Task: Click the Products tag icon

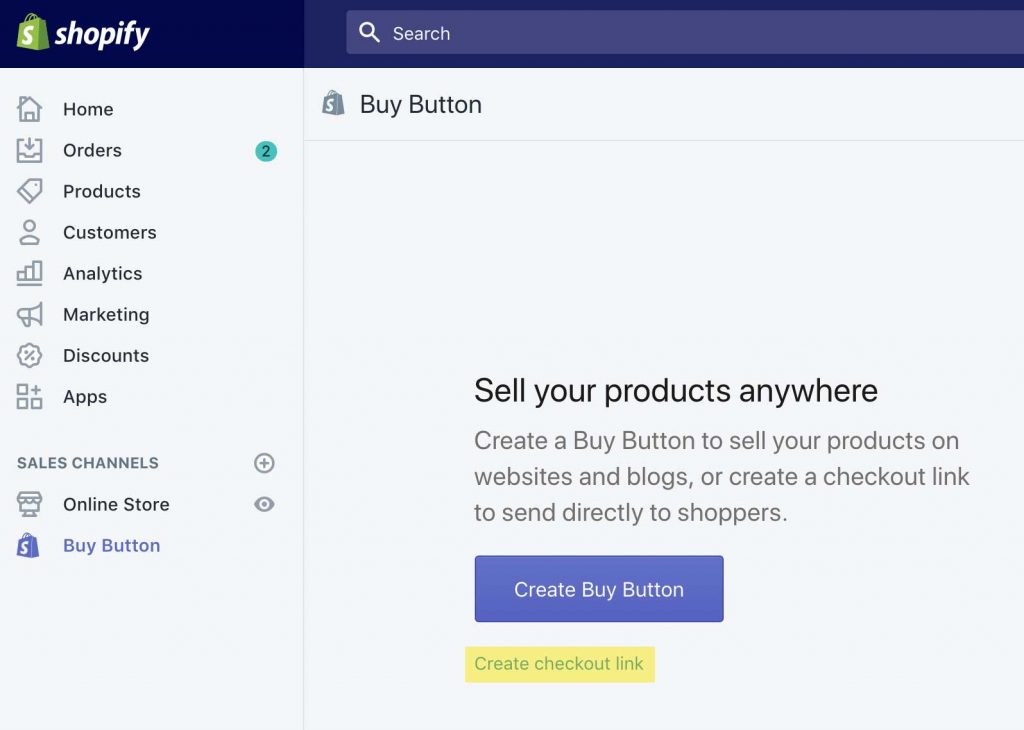Action: coord(29,191)
